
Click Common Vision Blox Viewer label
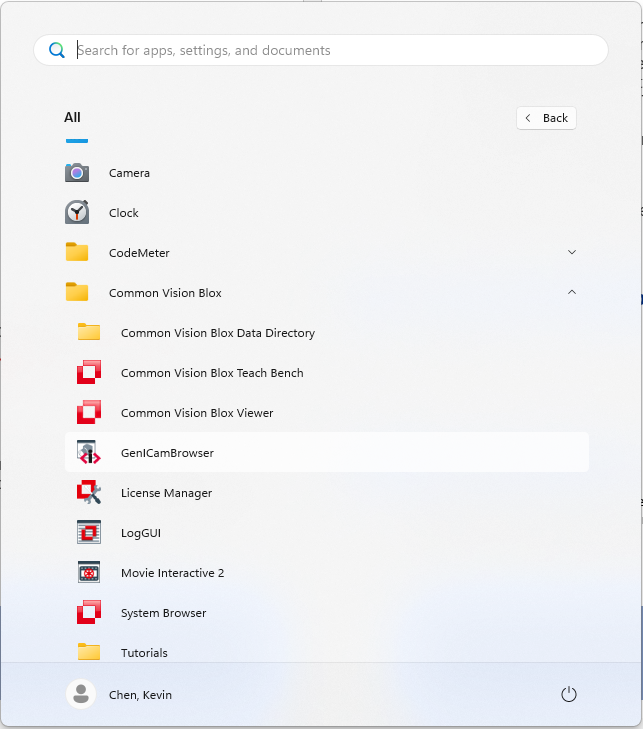197,413
